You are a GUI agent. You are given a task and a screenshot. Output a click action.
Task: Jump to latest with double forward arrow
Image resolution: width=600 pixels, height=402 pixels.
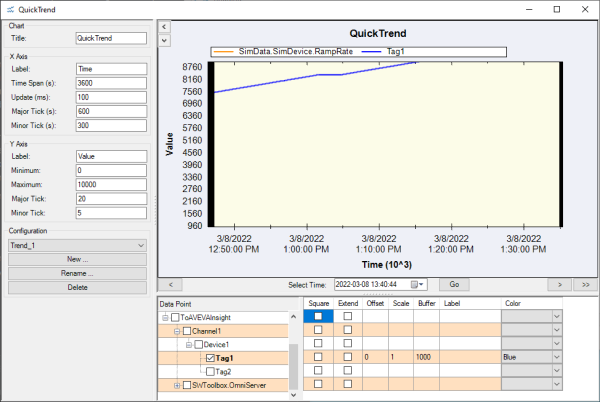[x=583, y=285]
